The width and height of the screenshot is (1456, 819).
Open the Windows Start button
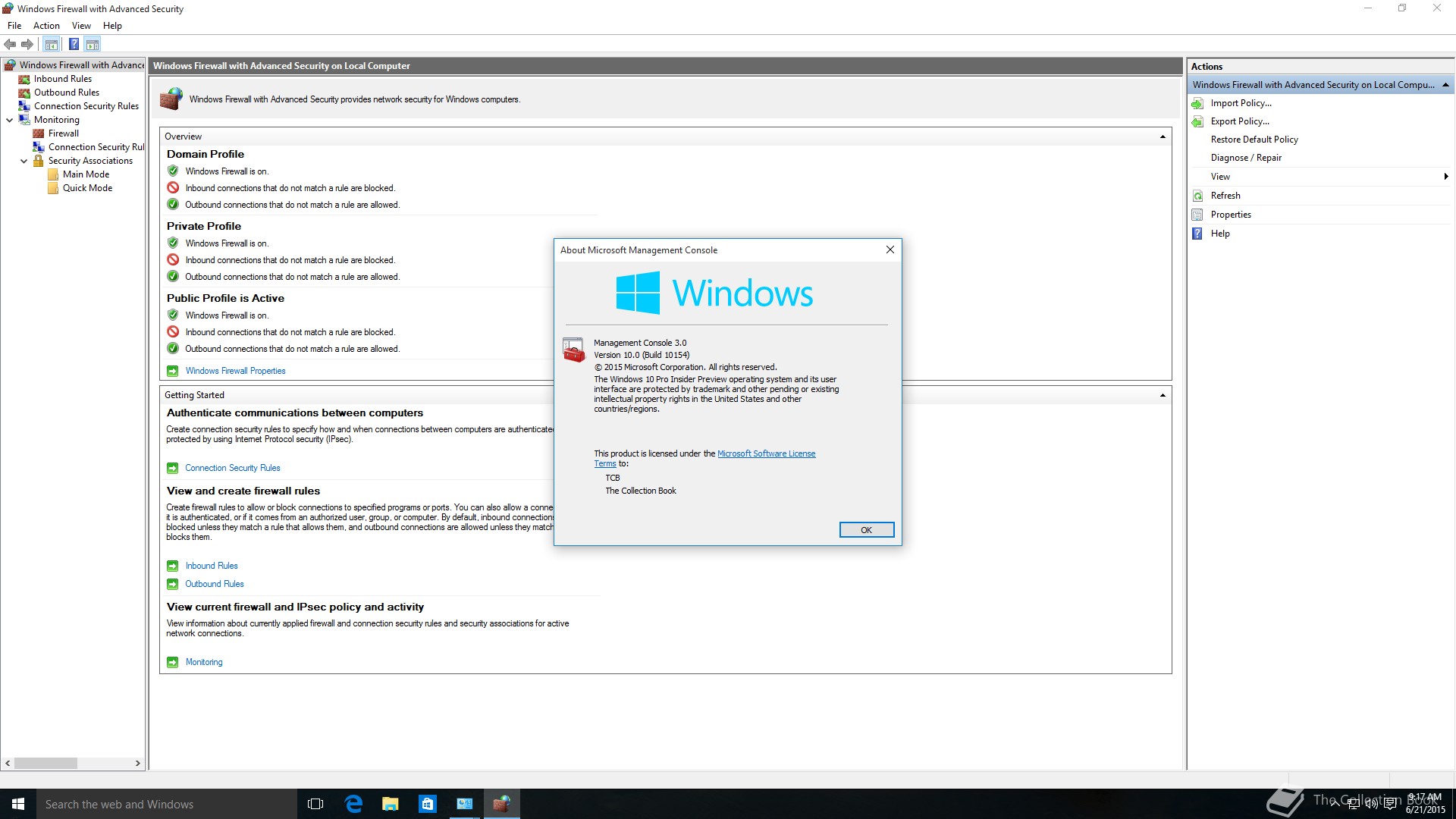pyautogui.click(x=18, y=804)
